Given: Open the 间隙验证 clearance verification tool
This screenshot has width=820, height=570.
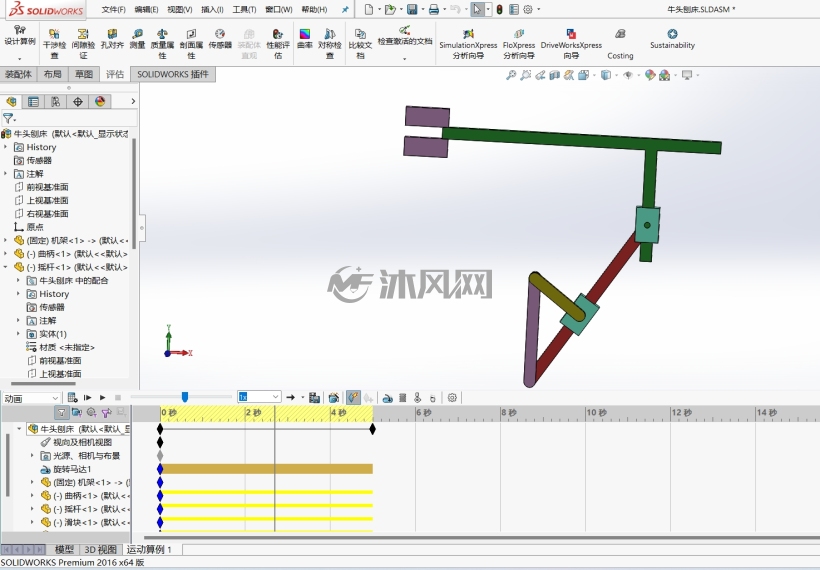Looking at the screenshot, I should [x=83, y=43].
